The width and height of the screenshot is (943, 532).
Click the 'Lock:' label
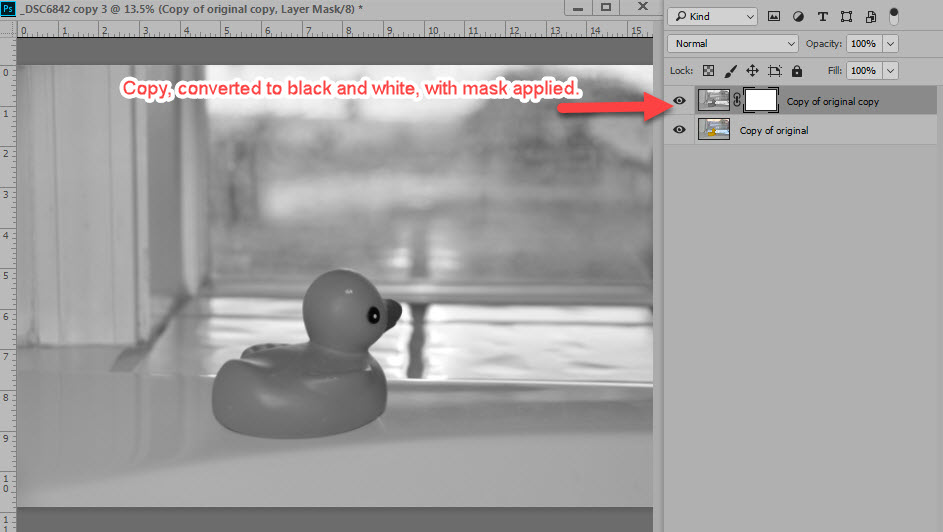click(x=681, y=70)
